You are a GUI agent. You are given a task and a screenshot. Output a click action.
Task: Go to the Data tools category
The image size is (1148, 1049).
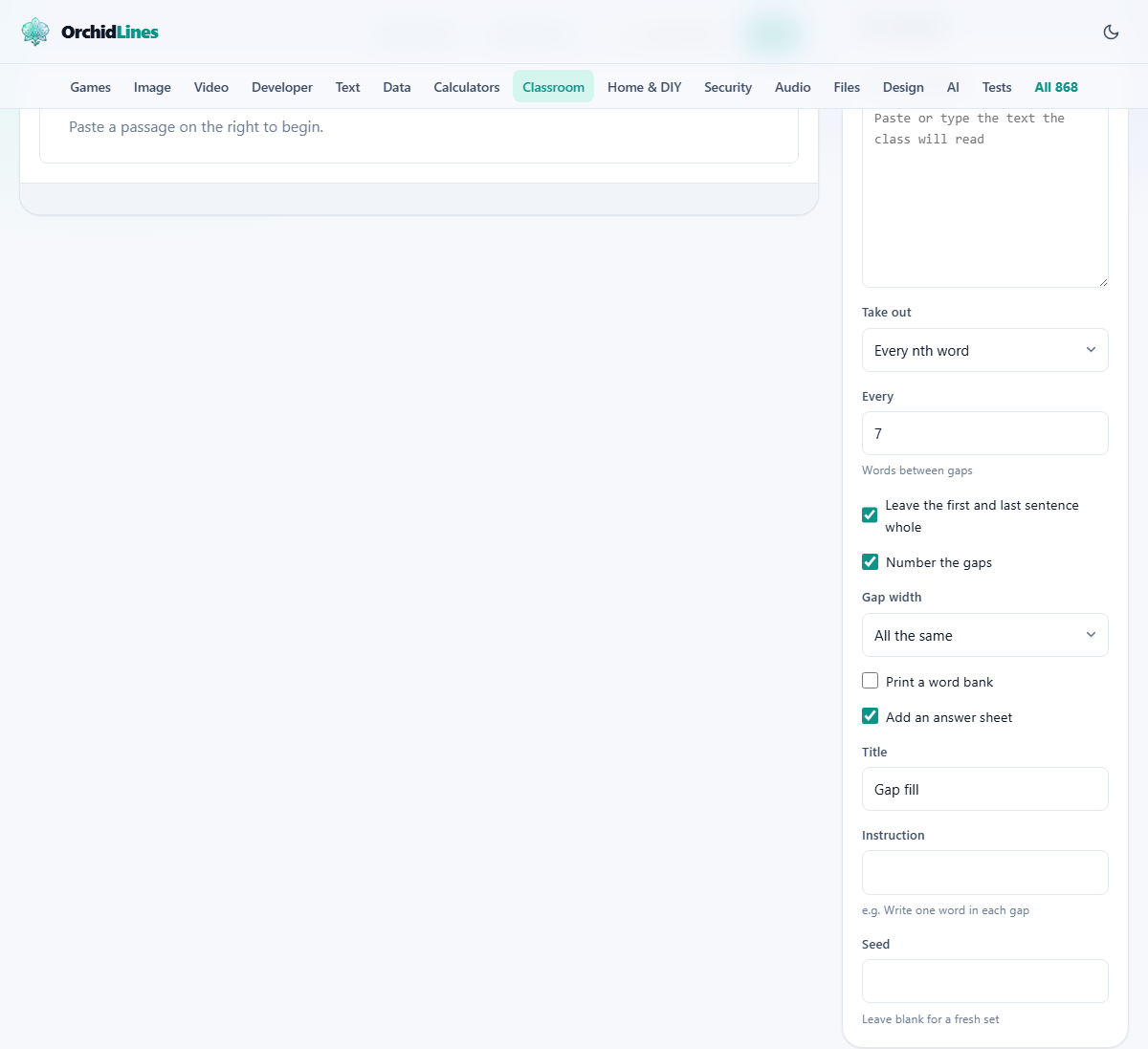point(397,87)
